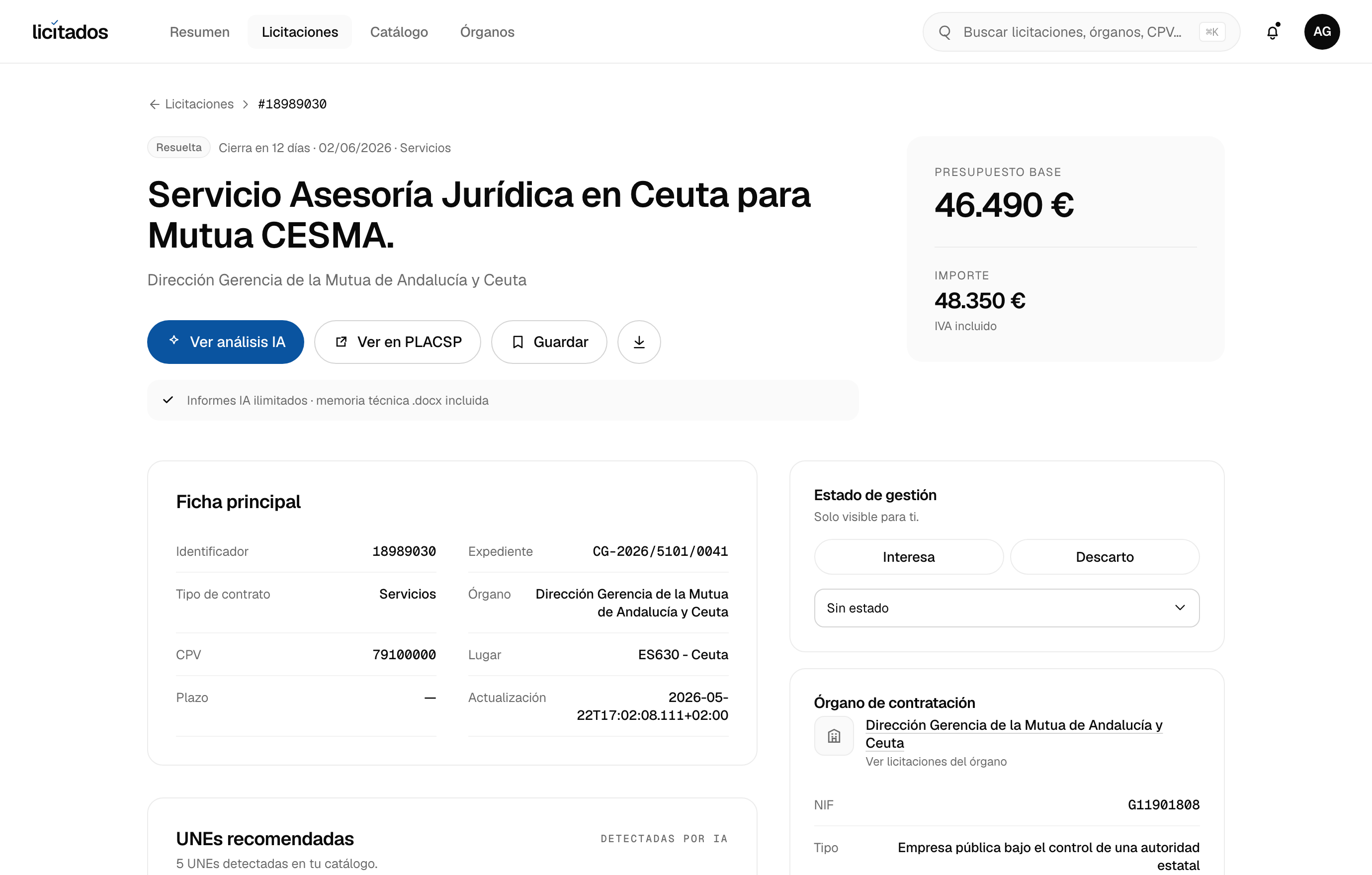1372x875 pixels.
Task: Click DETECTADAS POR IA label
Action: click(664, 839)
